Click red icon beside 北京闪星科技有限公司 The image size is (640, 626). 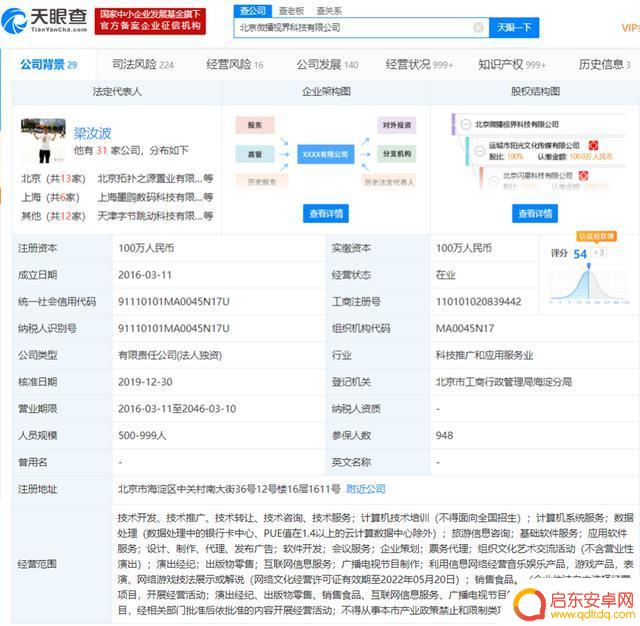point(583,175)
